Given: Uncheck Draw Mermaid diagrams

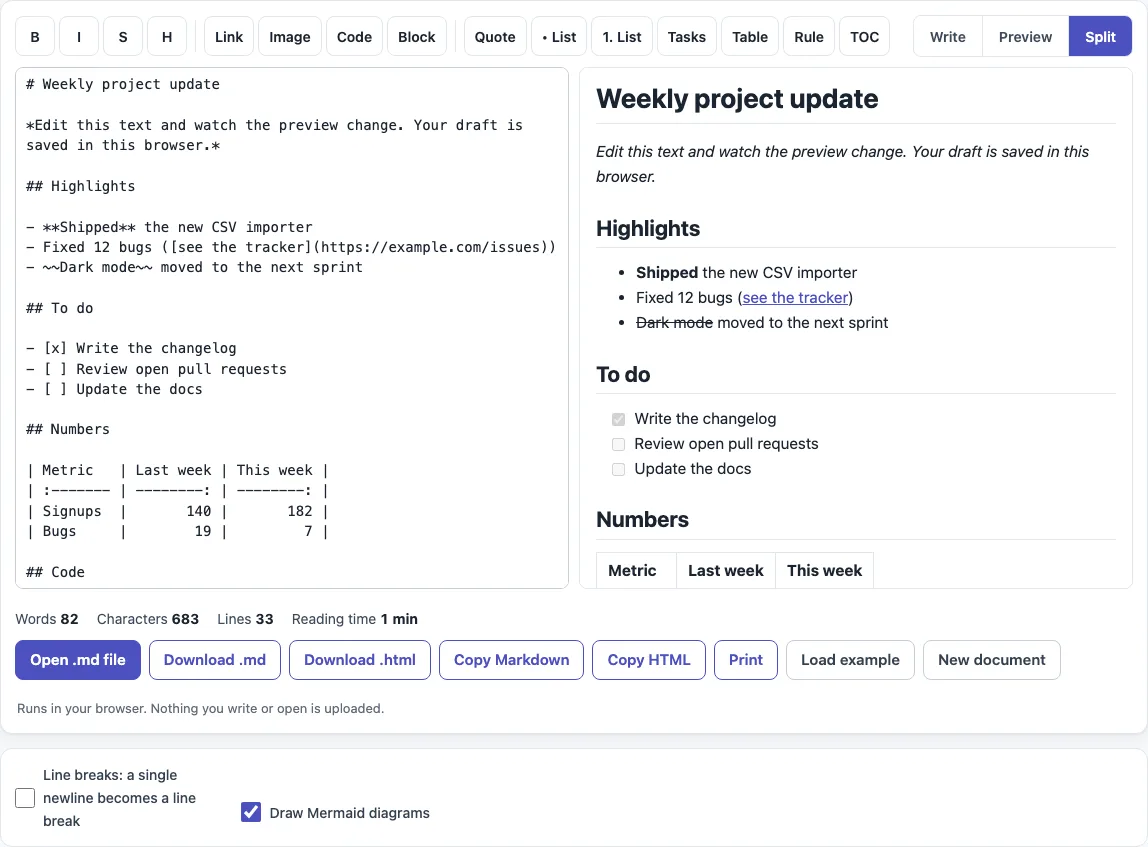Looking at the screenshot, I should point(251,812).
